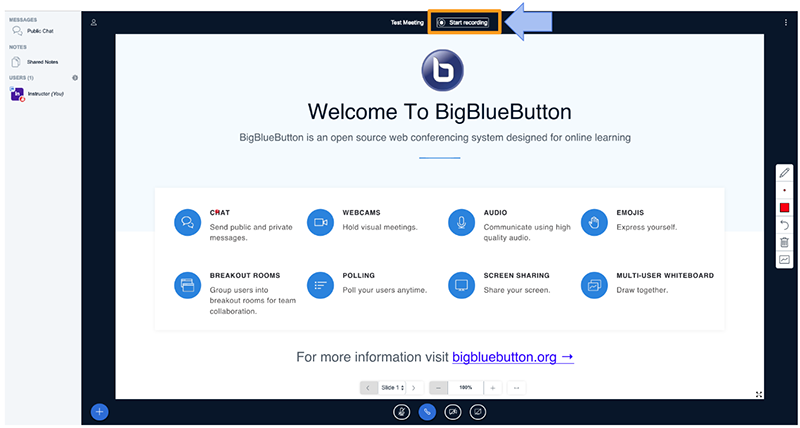This screenshot has width=800, height=428.
Task: Open the users list gear options
Action: point(75,78)
